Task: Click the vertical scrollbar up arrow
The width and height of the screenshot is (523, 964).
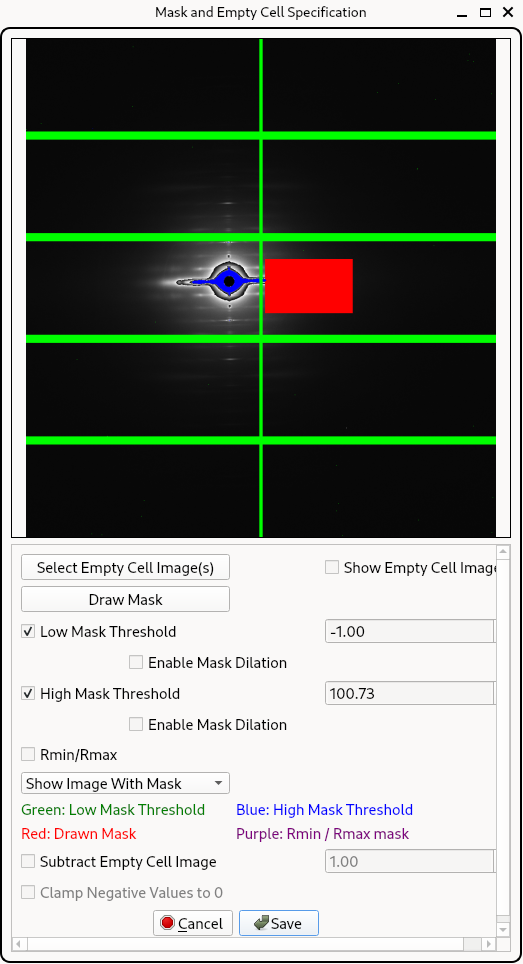Action: coord(503,551)
